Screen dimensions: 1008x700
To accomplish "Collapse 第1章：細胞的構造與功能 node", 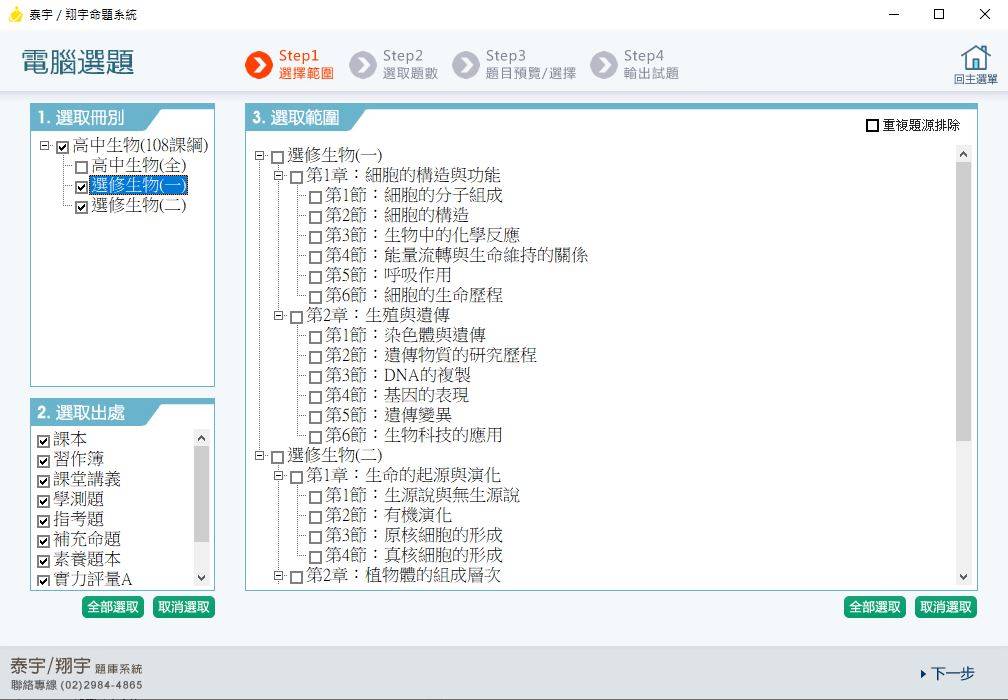I will pos(278,175).
